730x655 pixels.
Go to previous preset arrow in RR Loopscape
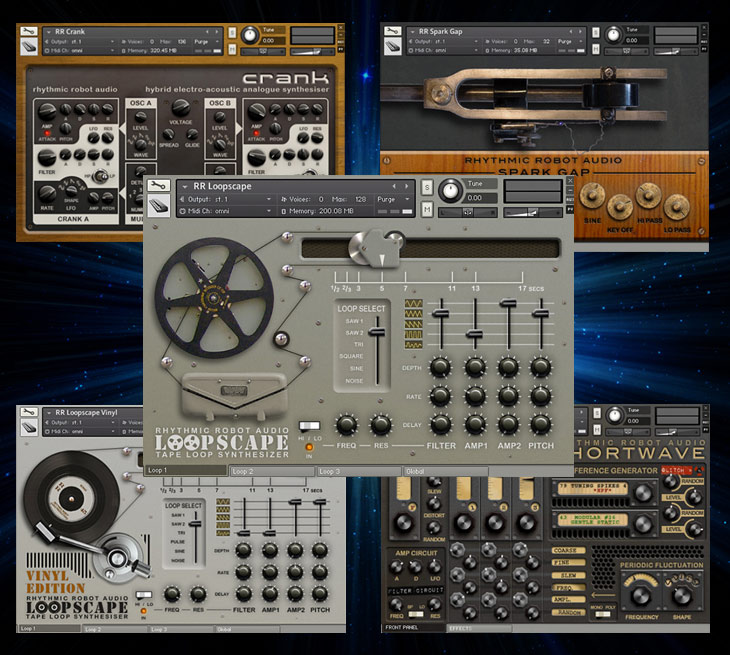(394, 186)
